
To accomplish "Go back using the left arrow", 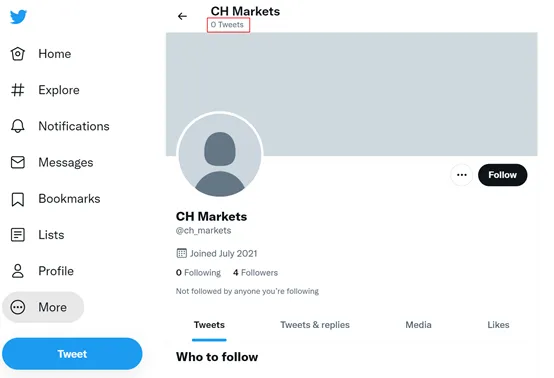I will tap(182, 16).
